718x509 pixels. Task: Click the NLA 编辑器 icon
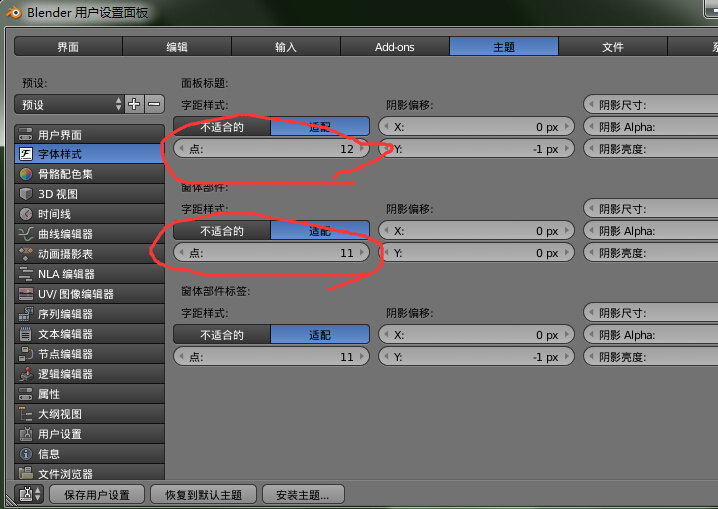[26, 274]
